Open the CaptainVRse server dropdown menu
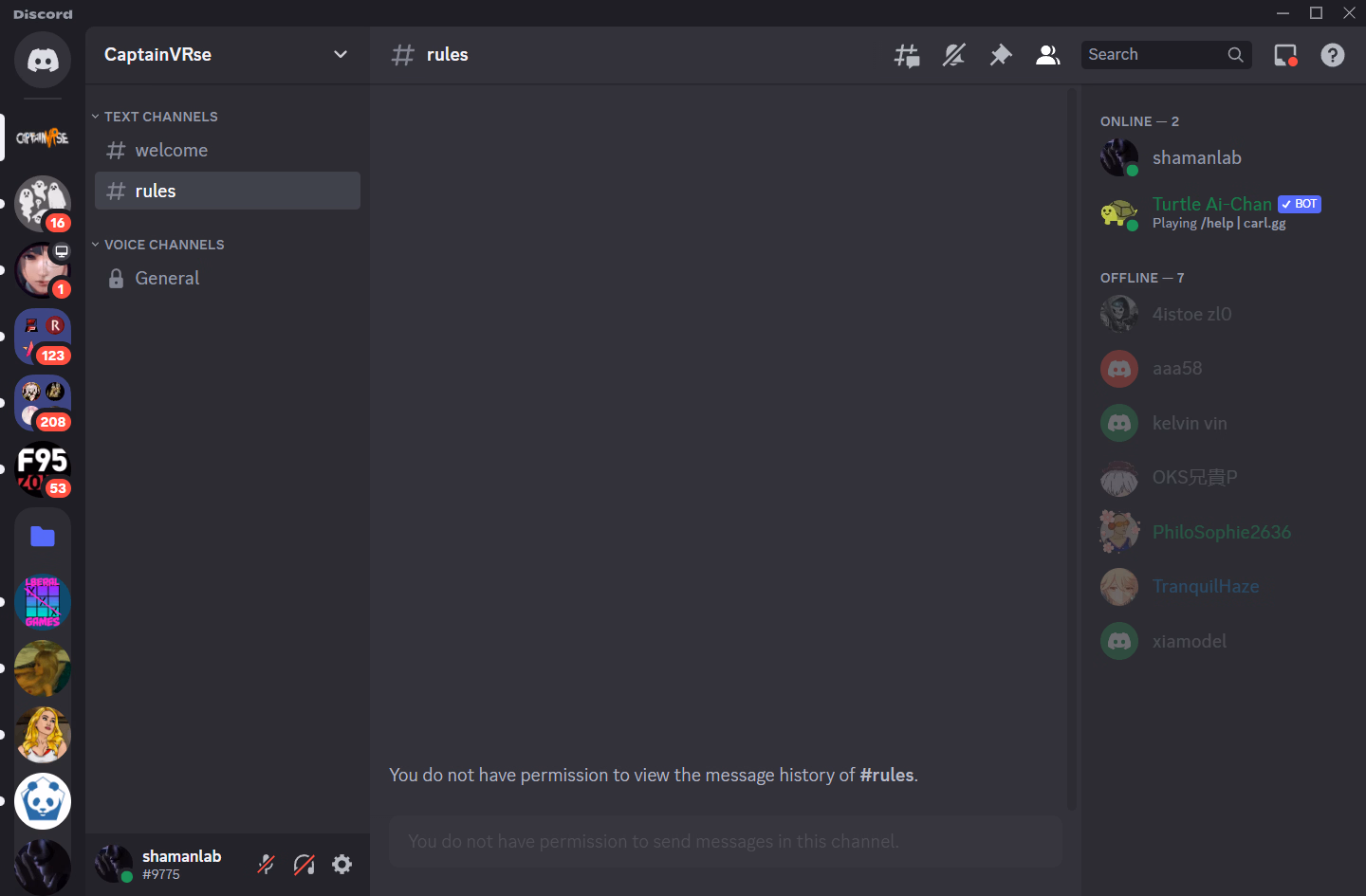The image size is (1366, 896). (227, 54)
